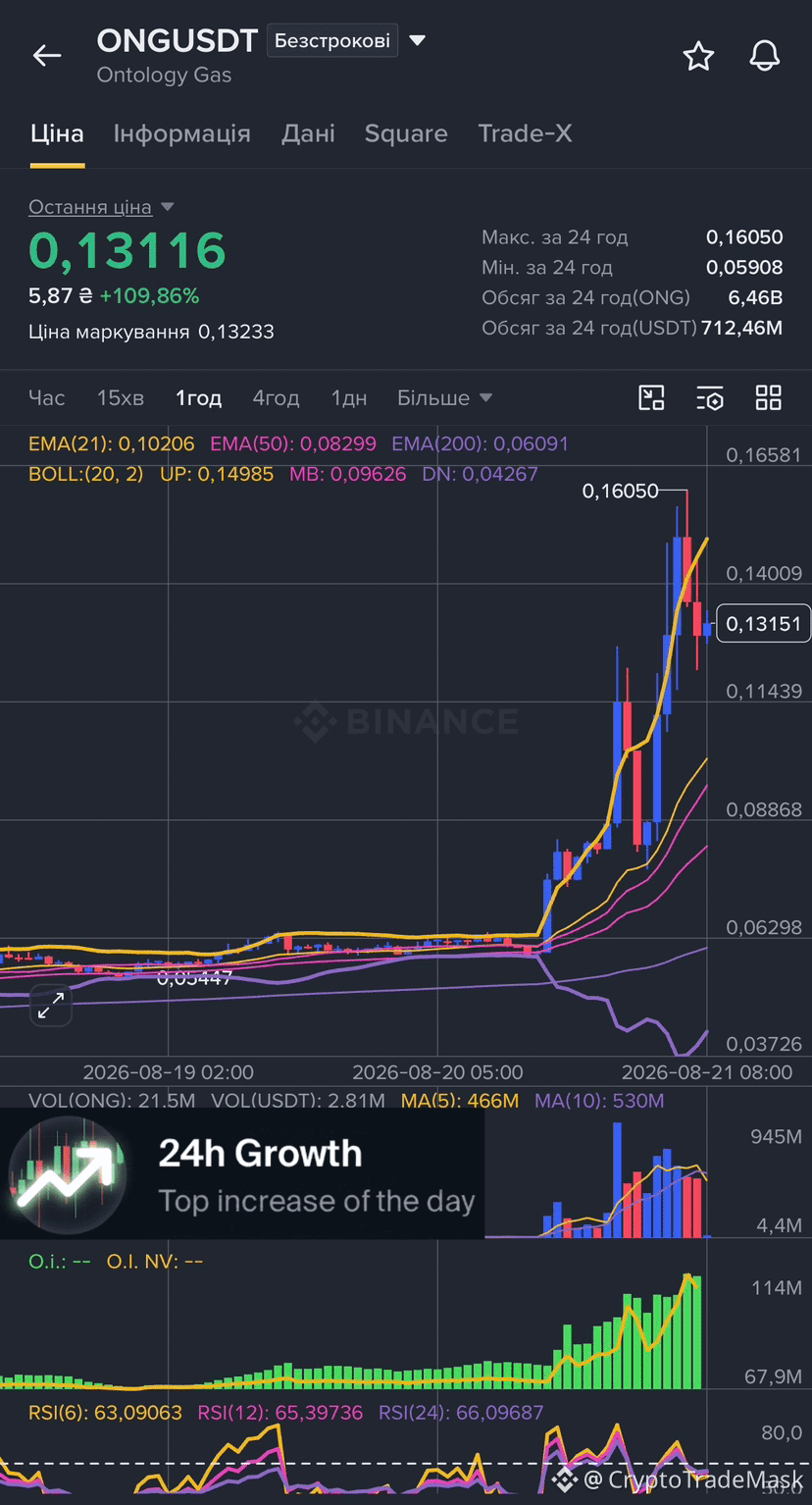Tap the RSI(12): 65,39736 label
The image size is (812, 1505).
click(x=280, y=1413)
